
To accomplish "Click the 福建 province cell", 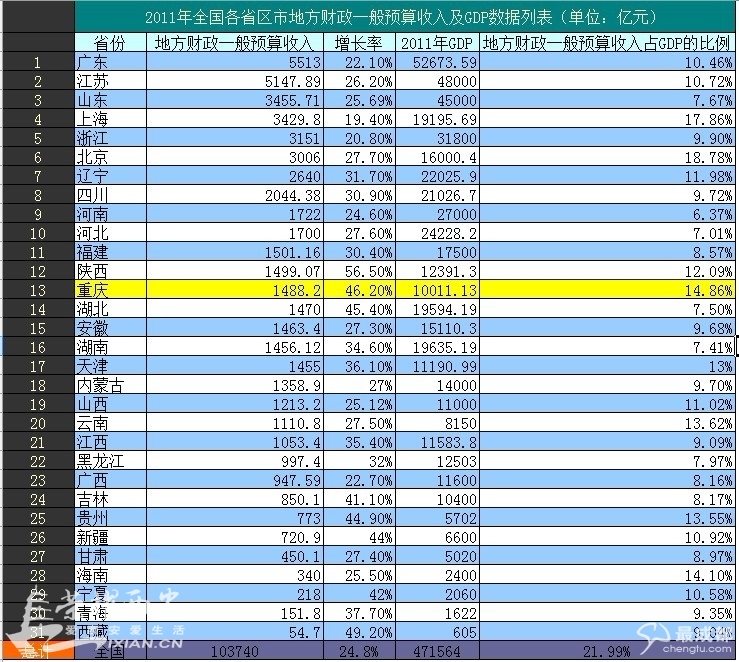I will (x=111, y=252).
